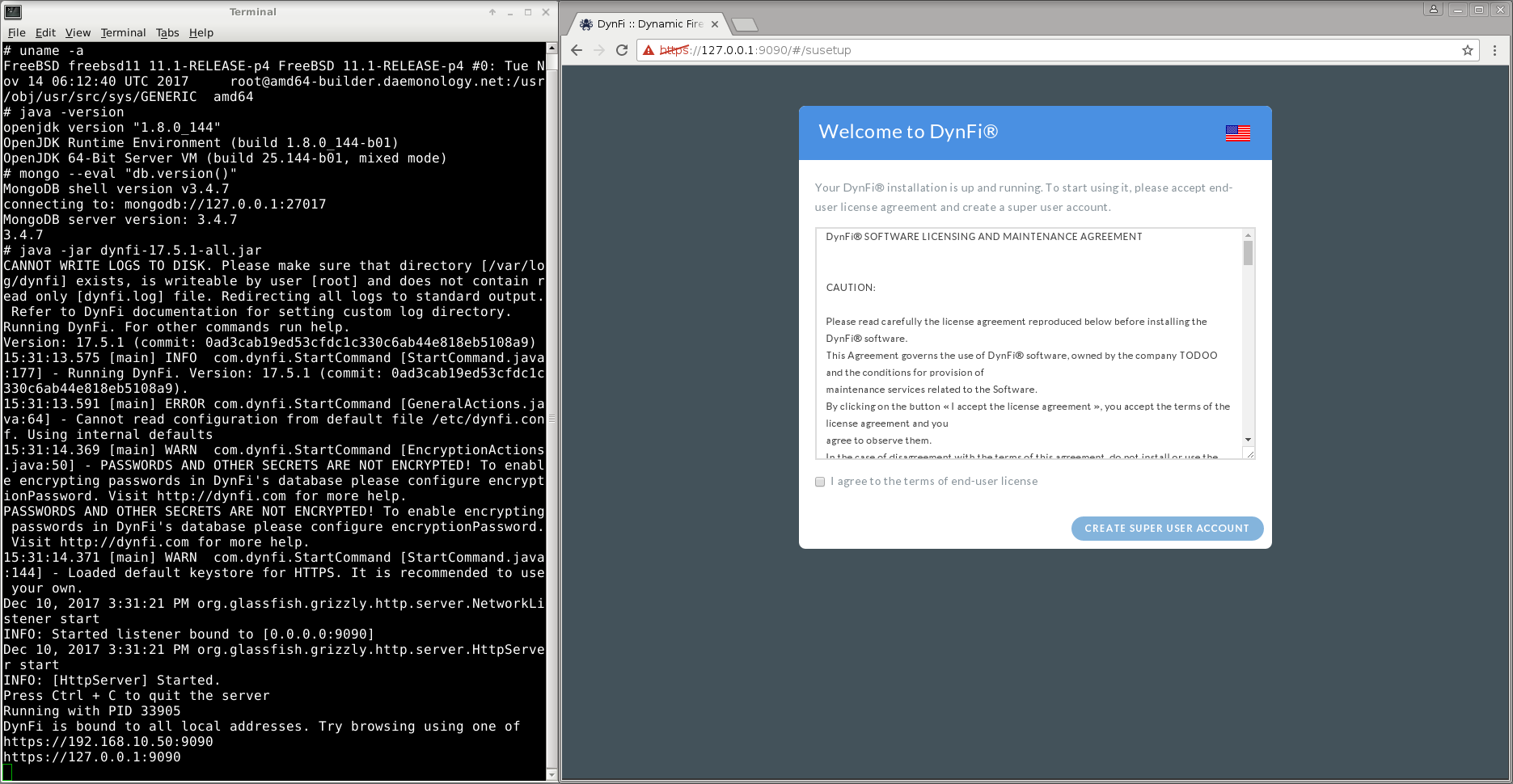Click the Terminal window icon in title bar

(x=13, y=12)
